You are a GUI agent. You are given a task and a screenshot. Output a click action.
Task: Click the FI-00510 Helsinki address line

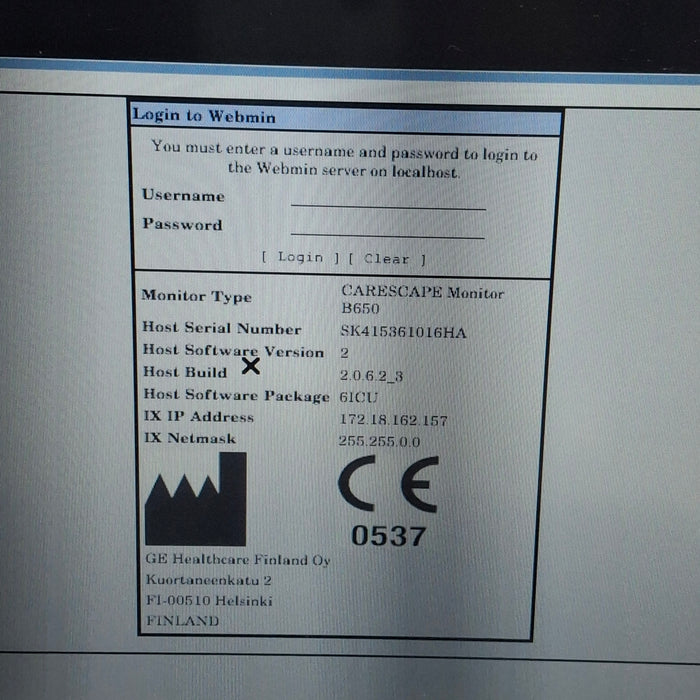(209, 601)
